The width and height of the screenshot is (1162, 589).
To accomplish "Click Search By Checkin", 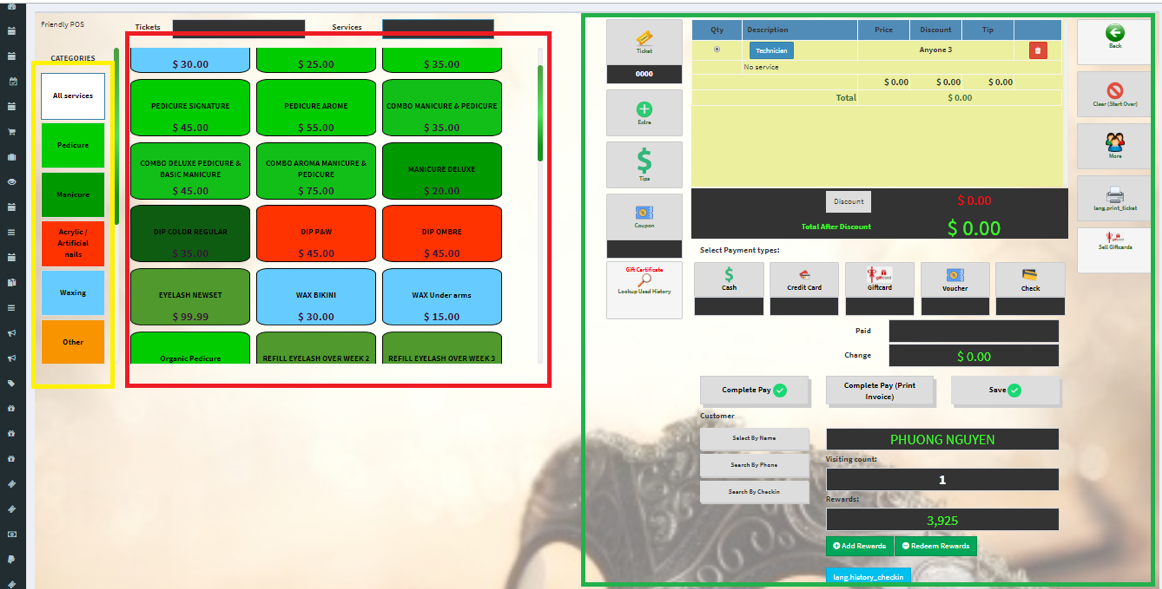I will [x=754, y=491].
